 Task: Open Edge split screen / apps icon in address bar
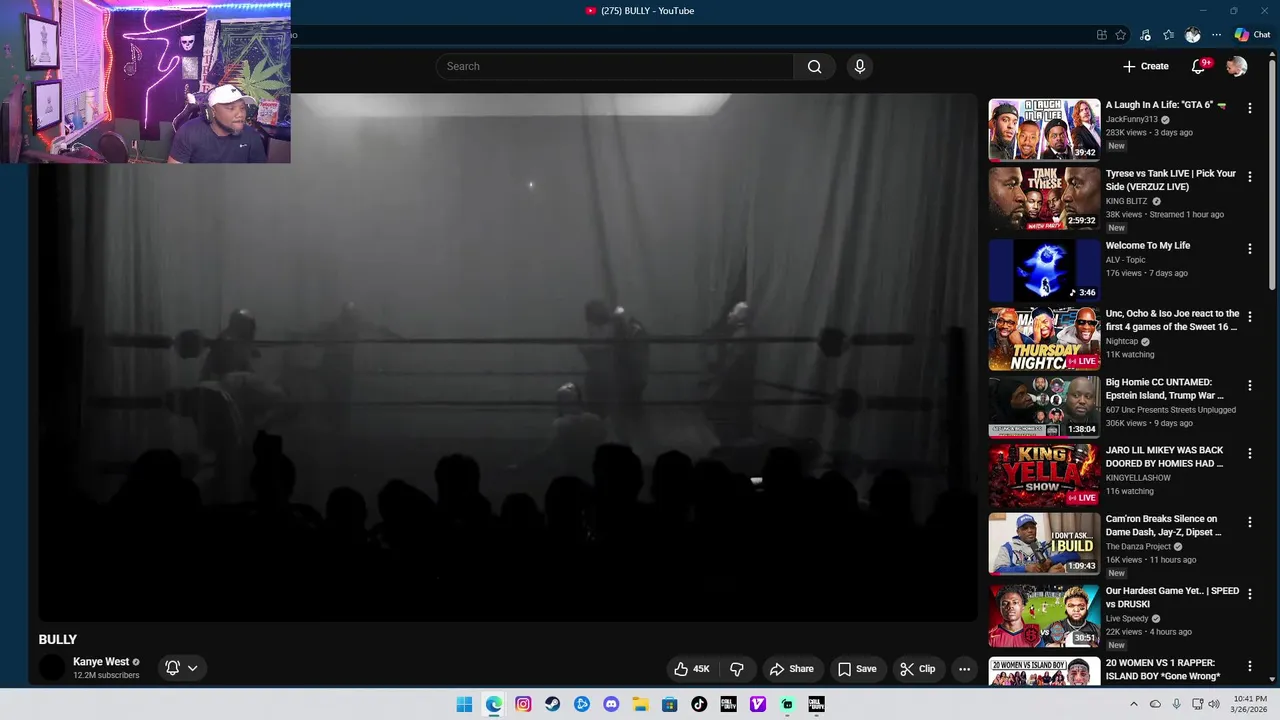1101,35
